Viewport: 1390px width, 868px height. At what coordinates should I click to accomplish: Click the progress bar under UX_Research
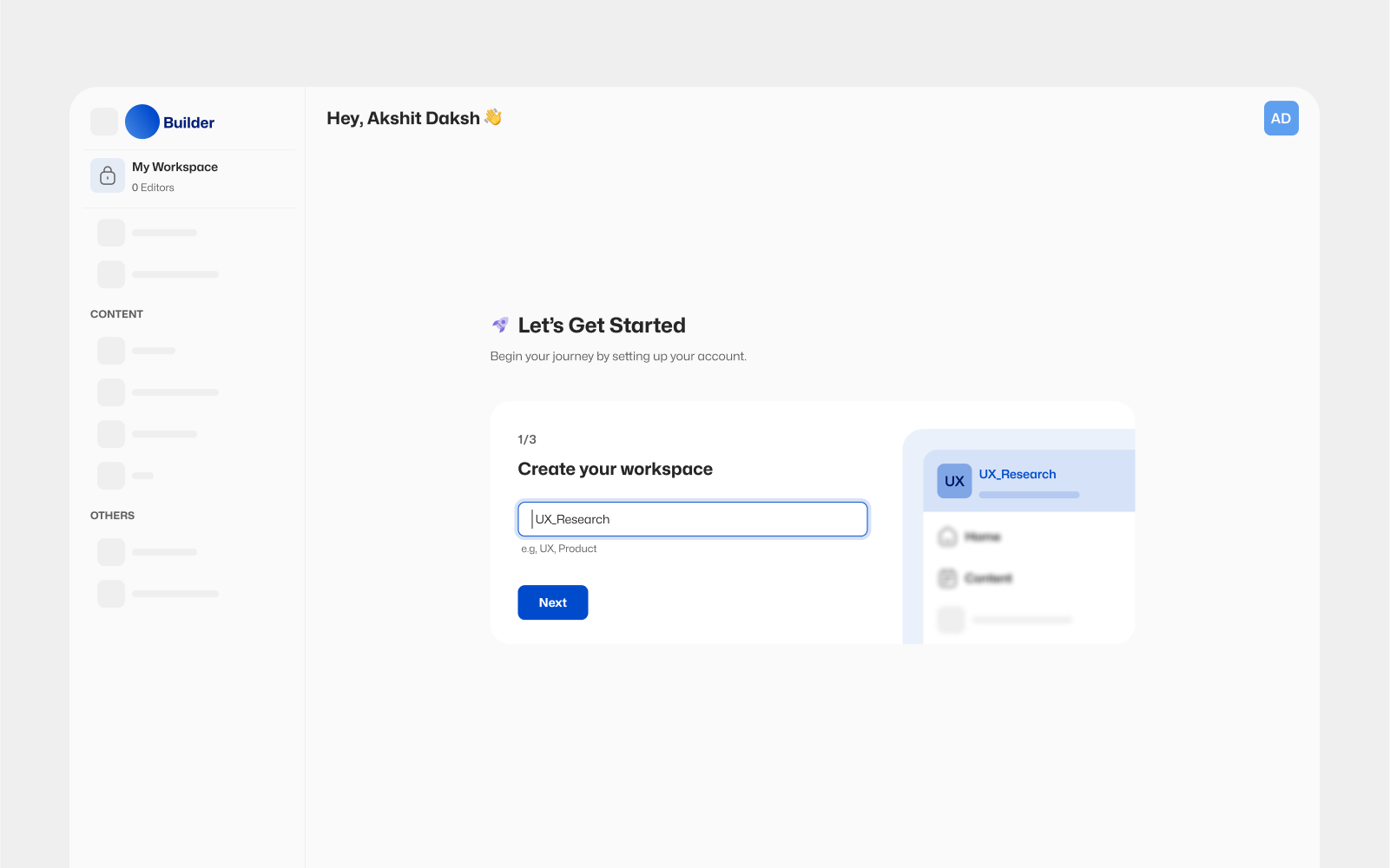(x=1029, y=495)
